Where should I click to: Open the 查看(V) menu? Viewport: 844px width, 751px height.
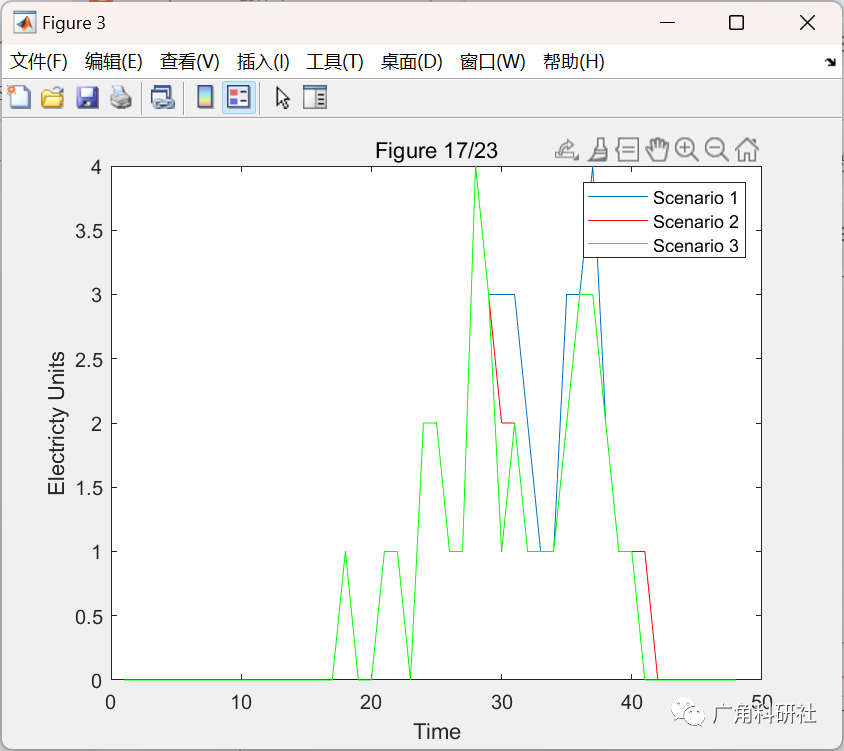pos(189,61)
